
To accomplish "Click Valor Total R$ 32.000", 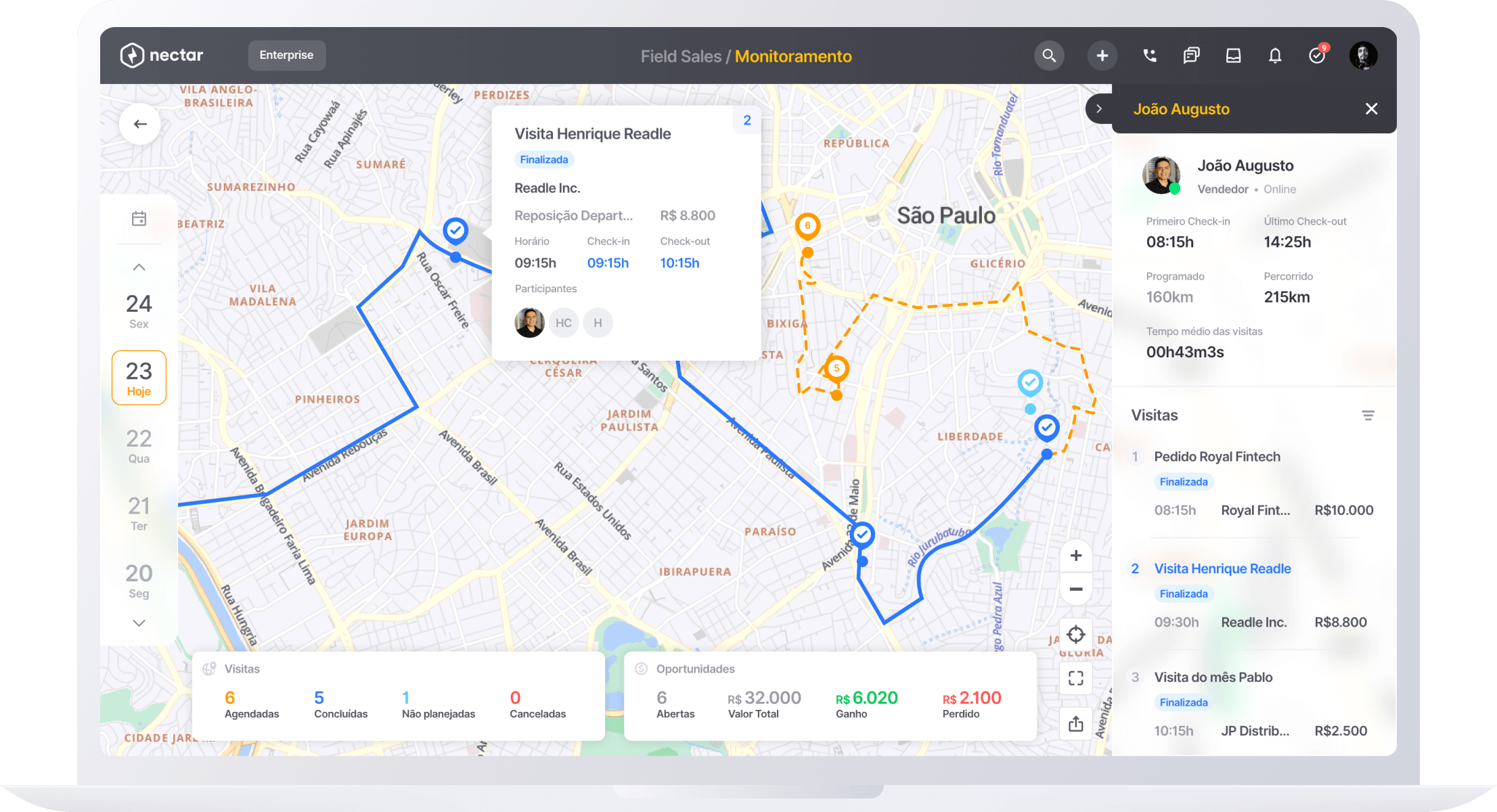I will coord(765,698).
